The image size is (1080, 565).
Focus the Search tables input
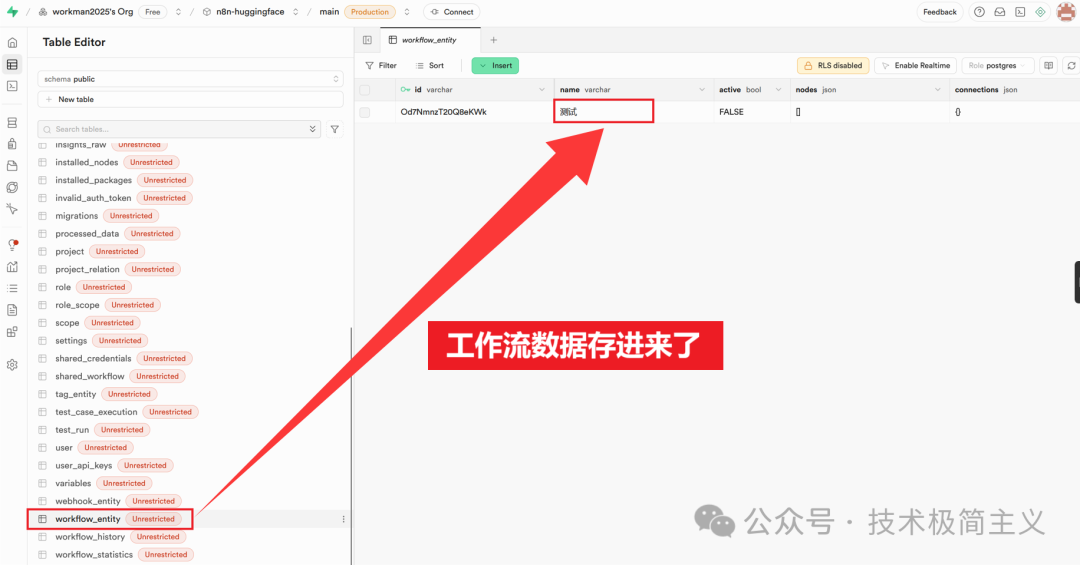click(179, 129)
